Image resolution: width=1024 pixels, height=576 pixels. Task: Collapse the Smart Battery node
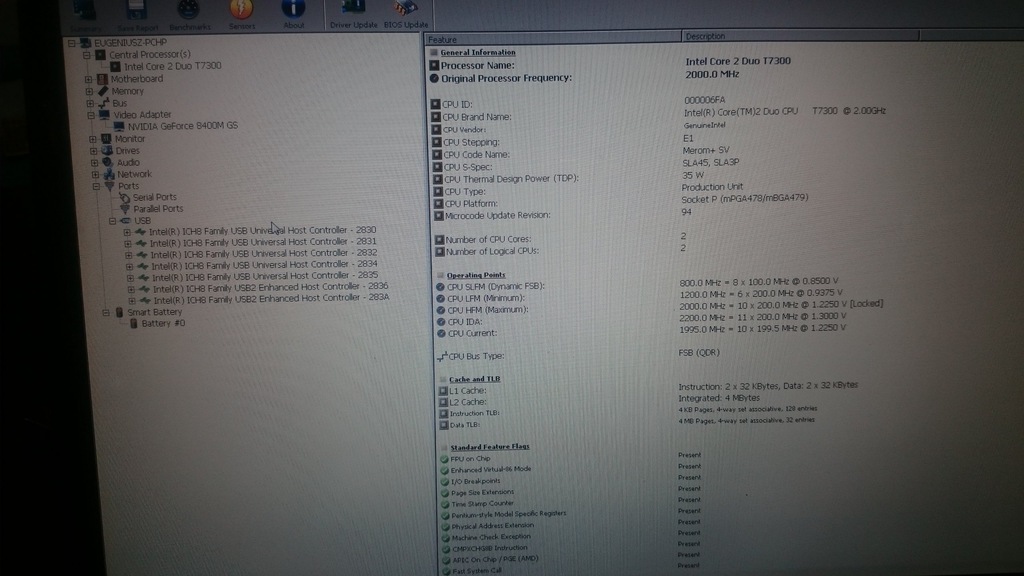click(x=105, y=313)
